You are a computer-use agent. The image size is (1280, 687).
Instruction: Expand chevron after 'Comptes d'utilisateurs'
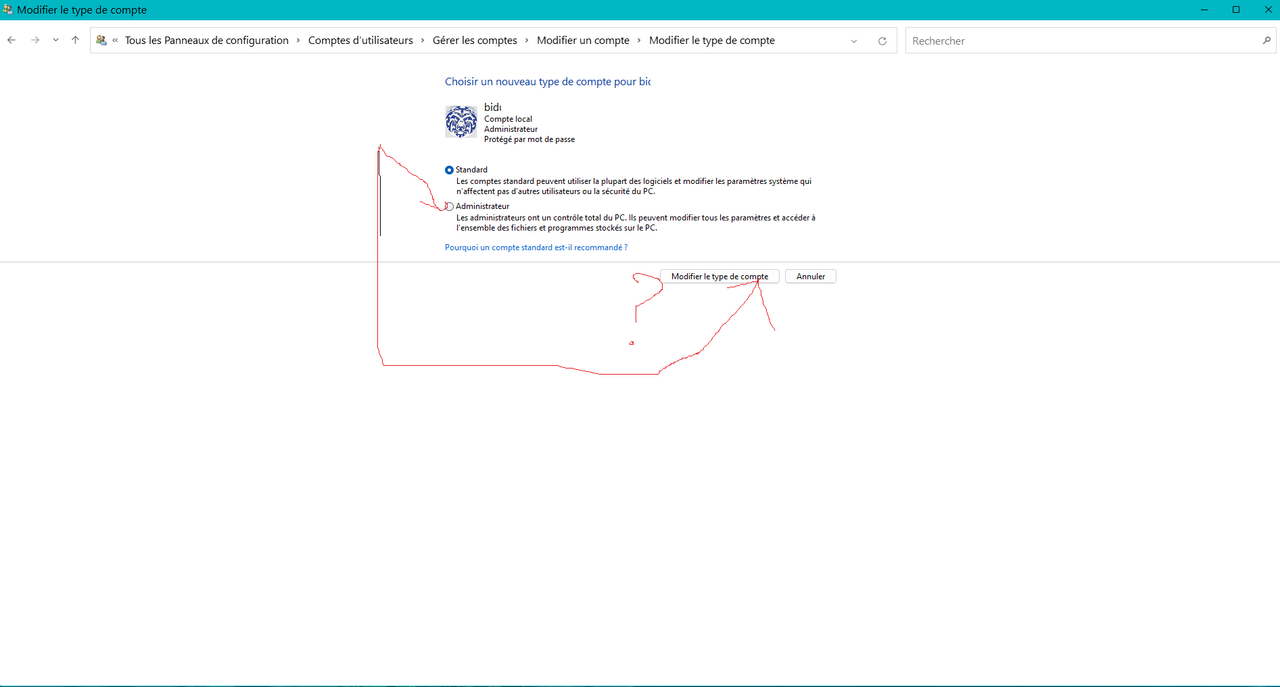click(x=423, y=41)
